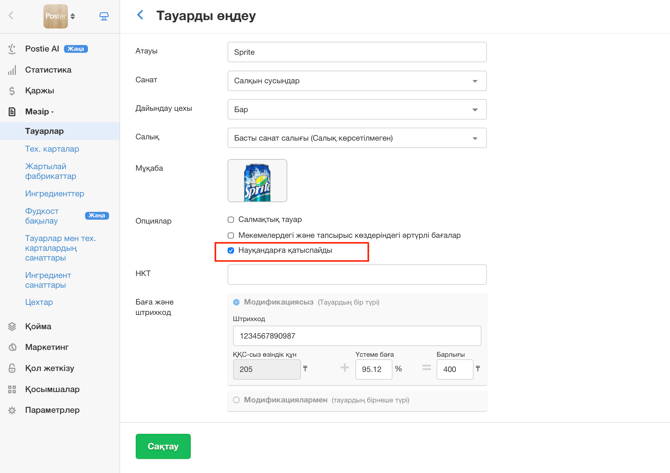The width and height of the screenshot is (670, 473).
Task: Check the Салмақтық тауар checkbox
Action: [231, 220]
